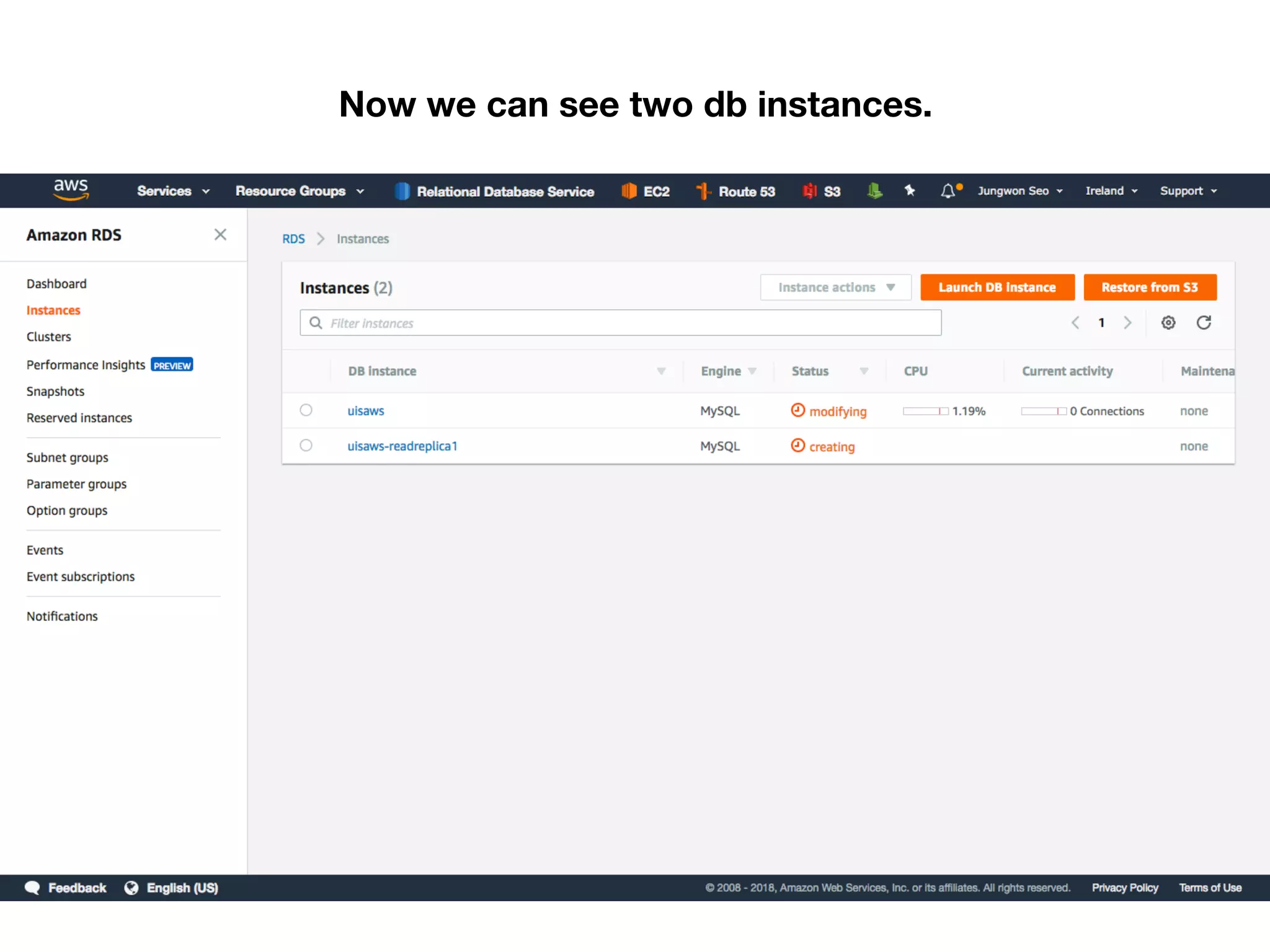Image resolution: width=1270 pixels, height=952 pixels.
Task: Click the English (US) language link
Action: 182,888
